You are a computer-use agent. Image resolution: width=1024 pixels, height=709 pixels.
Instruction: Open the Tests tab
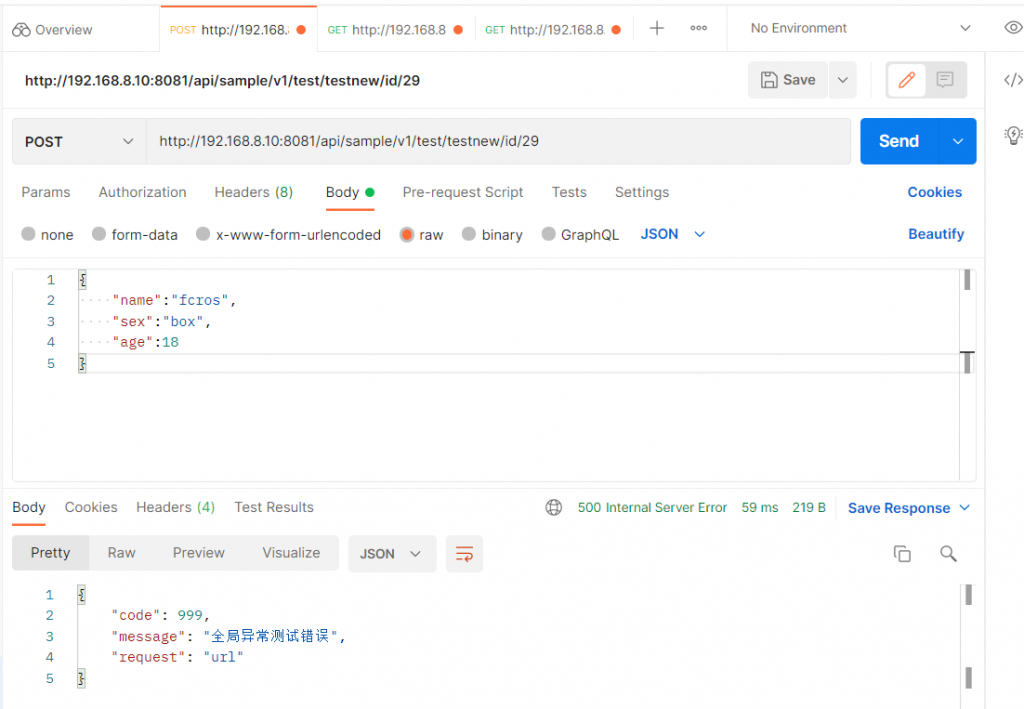pyautogui.click(x=569, y=192)
